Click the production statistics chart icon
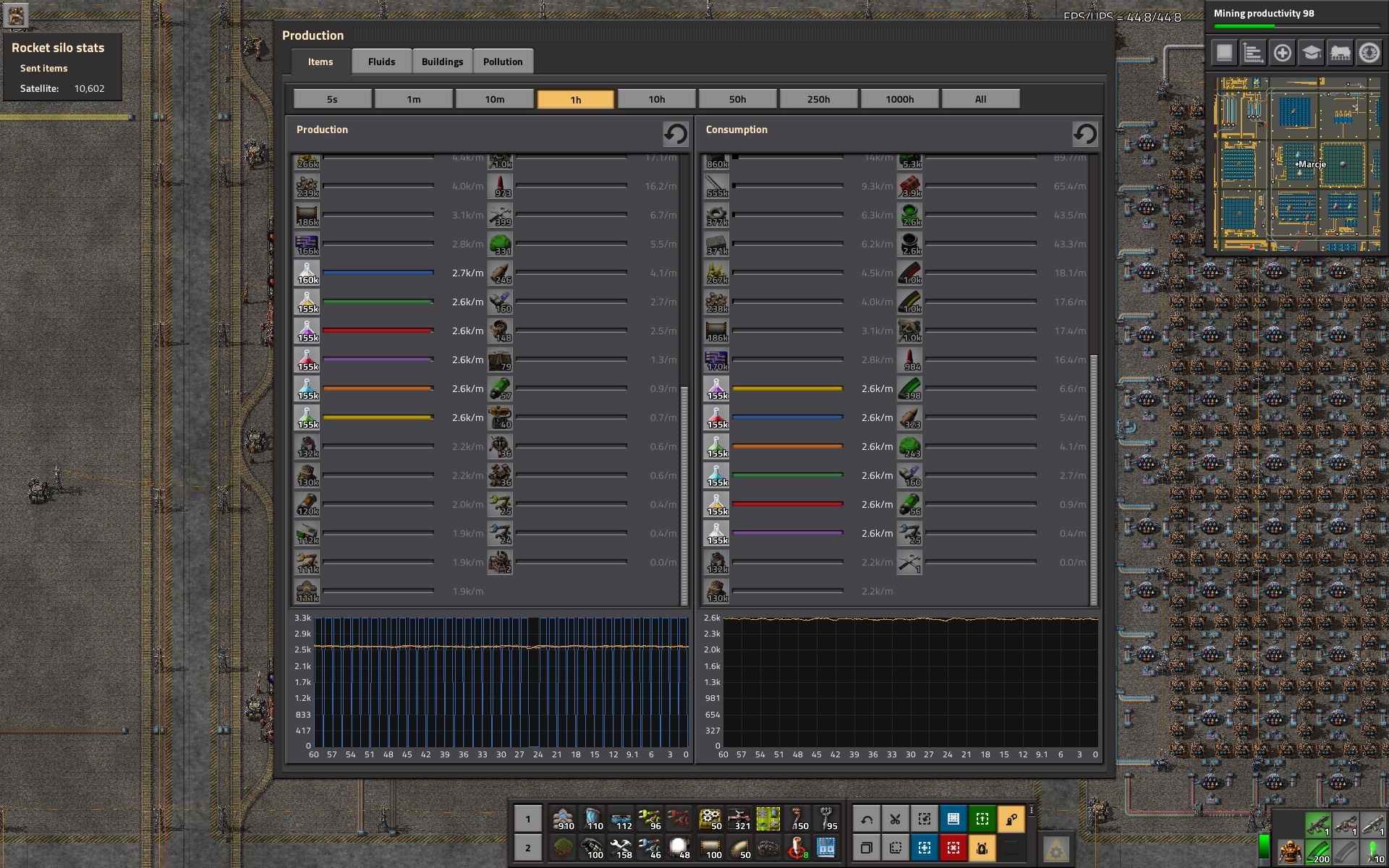The image size is (1389, 868). click(1253, 53)
